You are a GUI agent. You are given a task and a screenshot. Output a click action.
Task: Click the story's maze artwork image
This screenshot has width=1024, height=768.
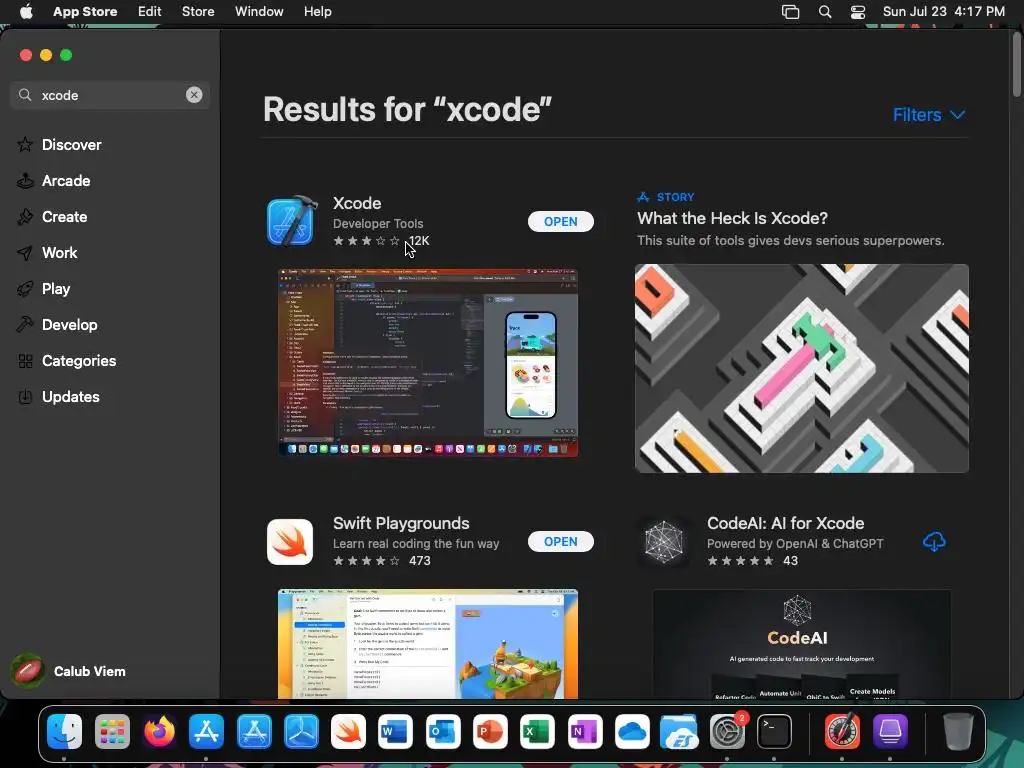pos(801,368)
